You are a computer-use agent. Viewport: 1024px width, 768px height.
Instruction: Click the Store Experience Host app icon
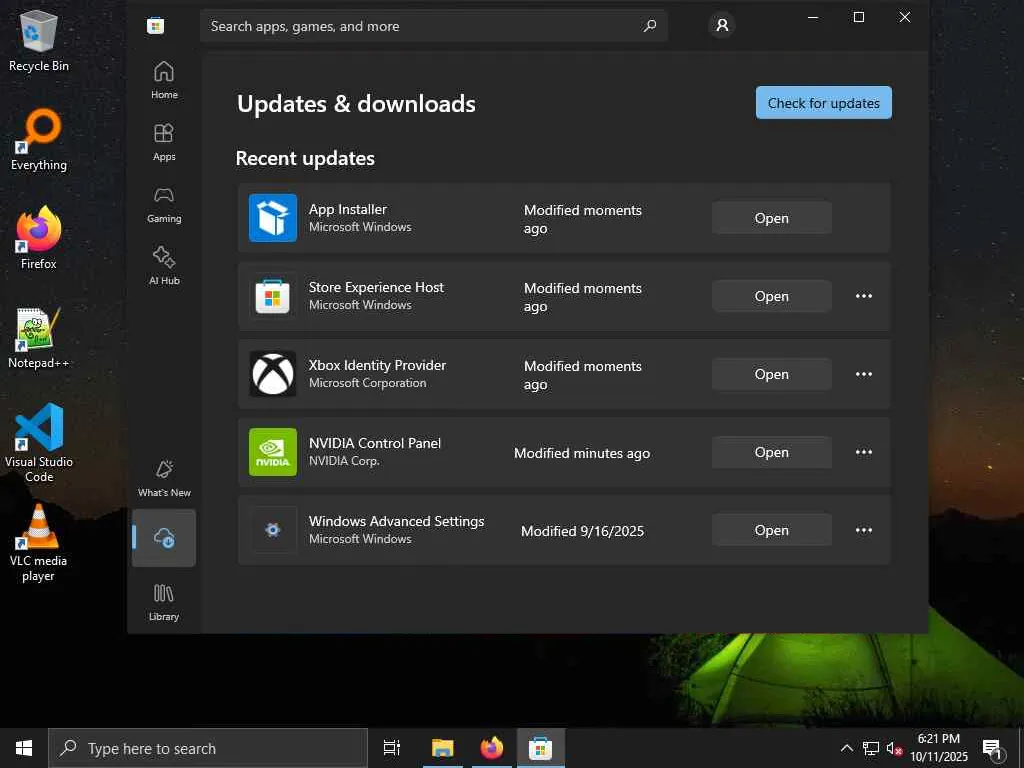coord(272,296)
